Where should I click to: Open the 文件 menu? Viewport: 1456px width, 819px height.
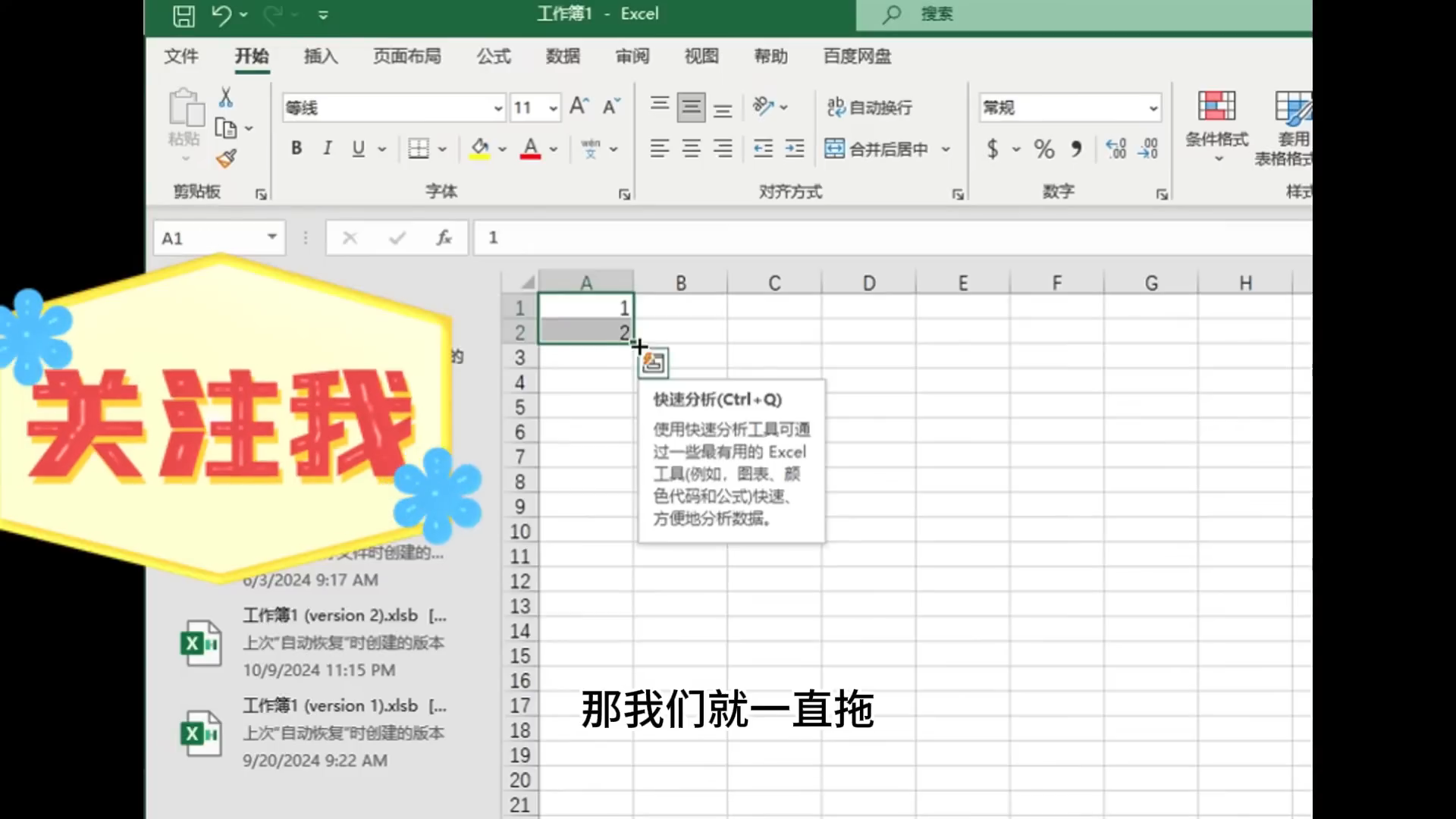click(x=181, y=56)
